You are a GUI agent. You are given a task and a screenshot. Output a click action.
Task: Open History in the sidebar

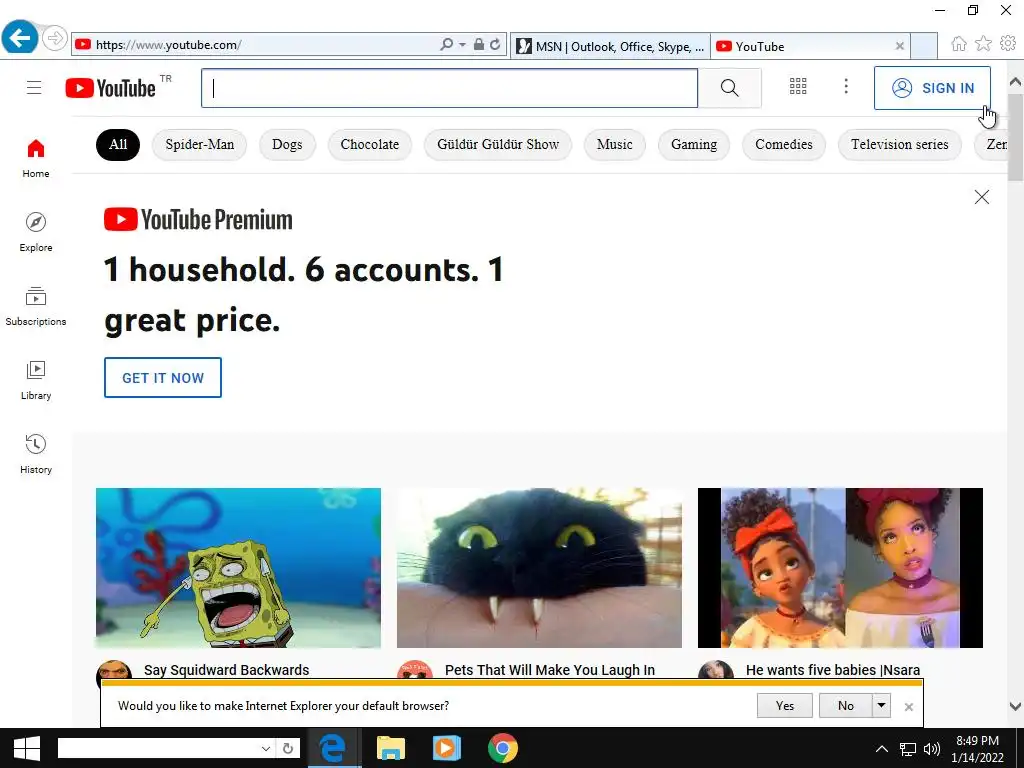tap(36, 454)
